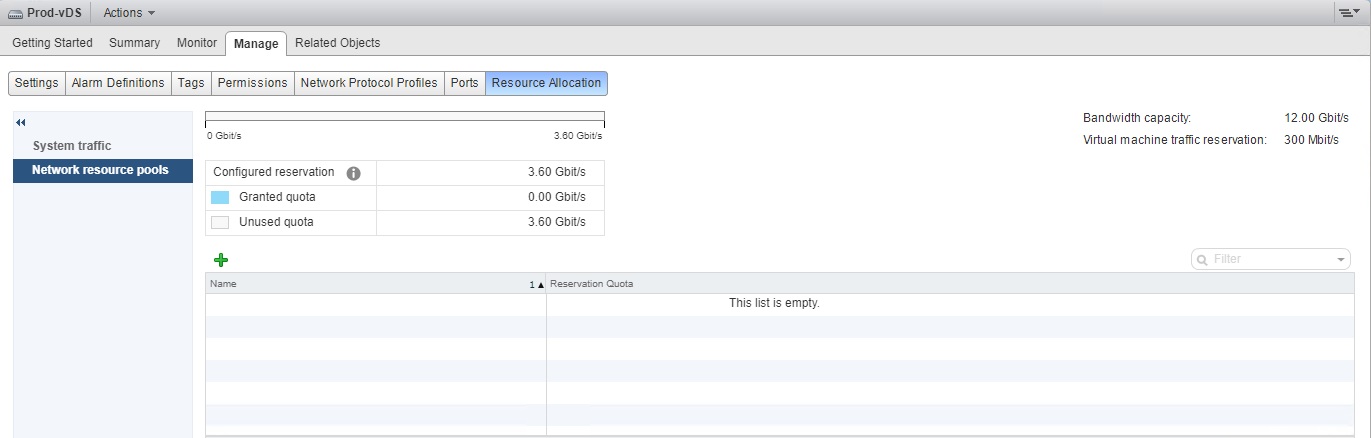Click the magnifier icon in Filter box

(x=1202, y=259)
